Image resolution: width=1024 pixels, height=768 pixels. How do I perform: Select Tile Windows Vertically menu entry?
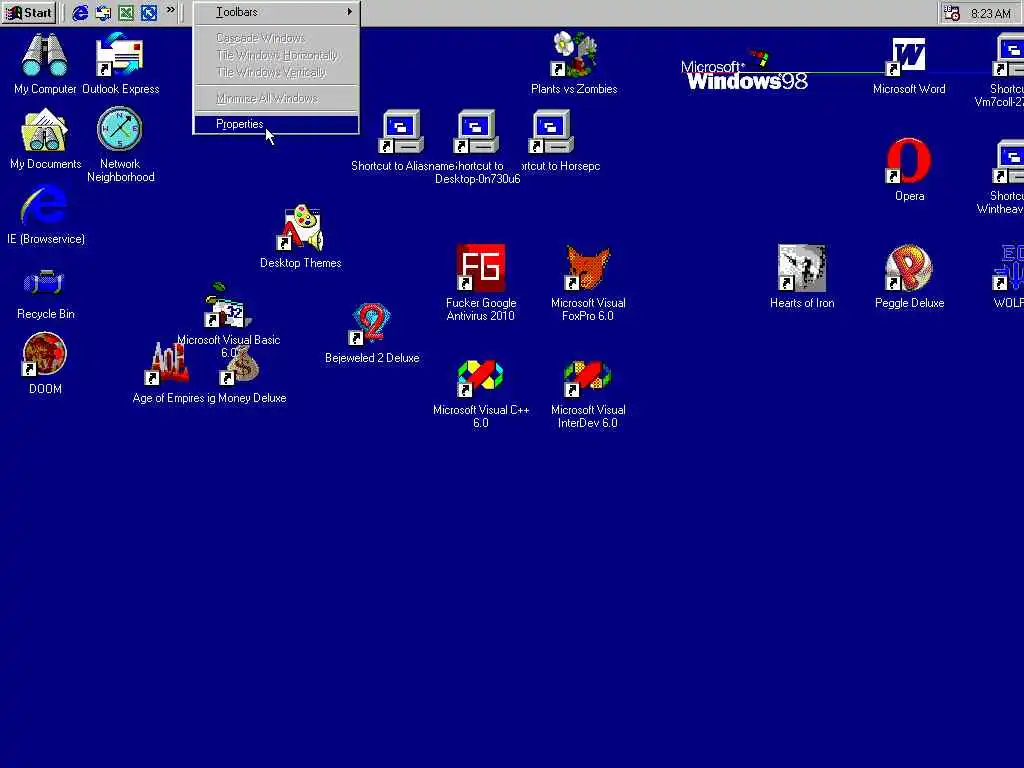point(276,72)
